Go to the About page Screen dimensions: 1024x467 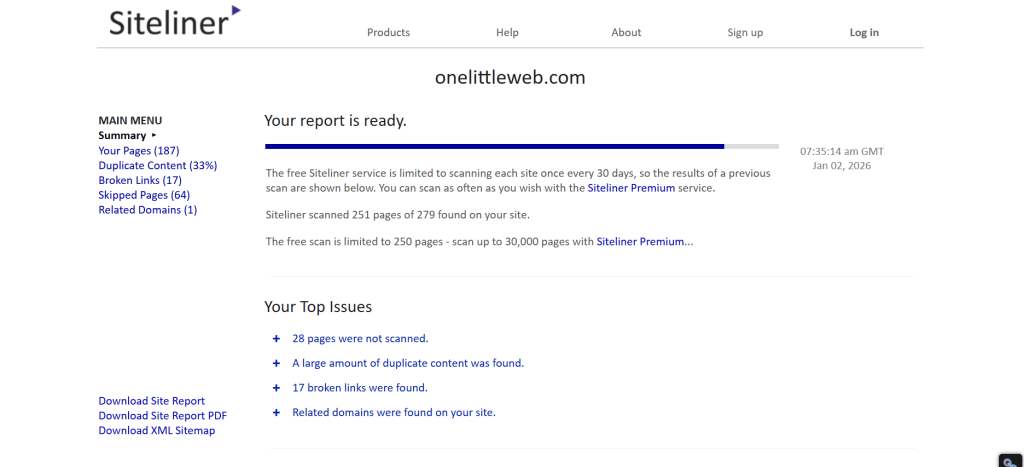tap(626, 33)
